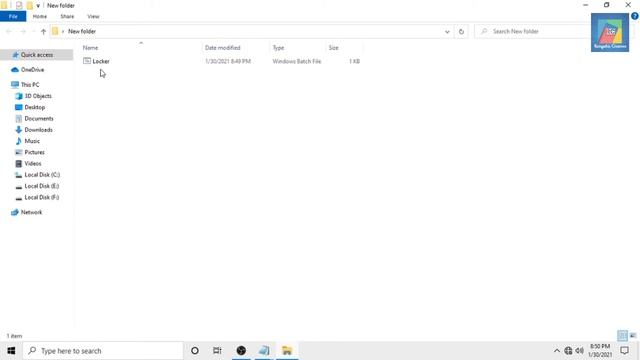Open 3D Objects folder
Viewport: 640px width, 360px height.
38,96
